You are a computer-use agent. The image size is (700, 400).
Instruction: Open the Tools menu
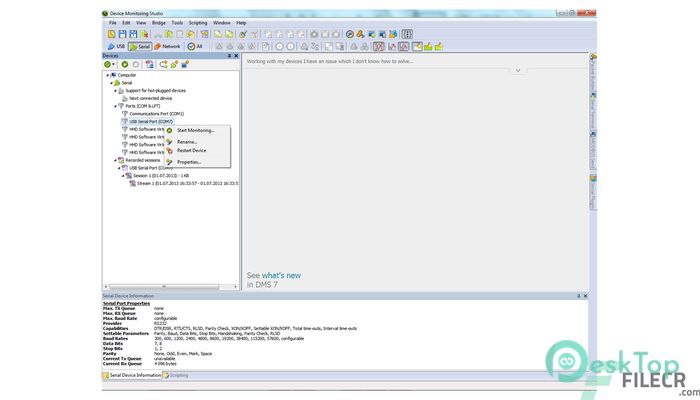(x=177, y=23)
